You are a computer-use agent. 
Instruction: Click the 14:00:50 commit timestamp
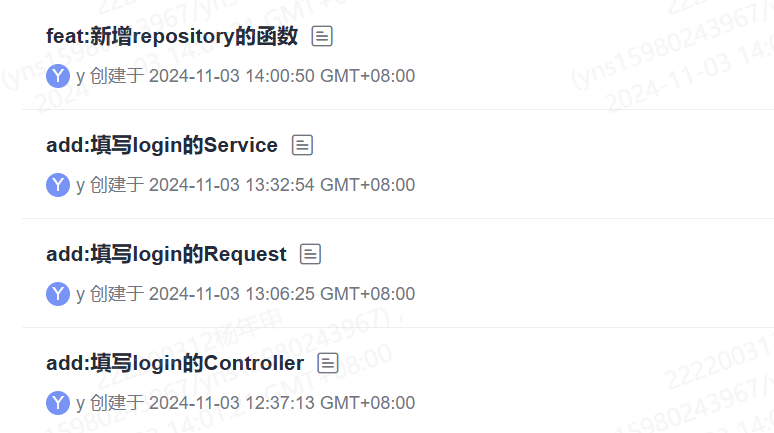[x=281, y=77]
